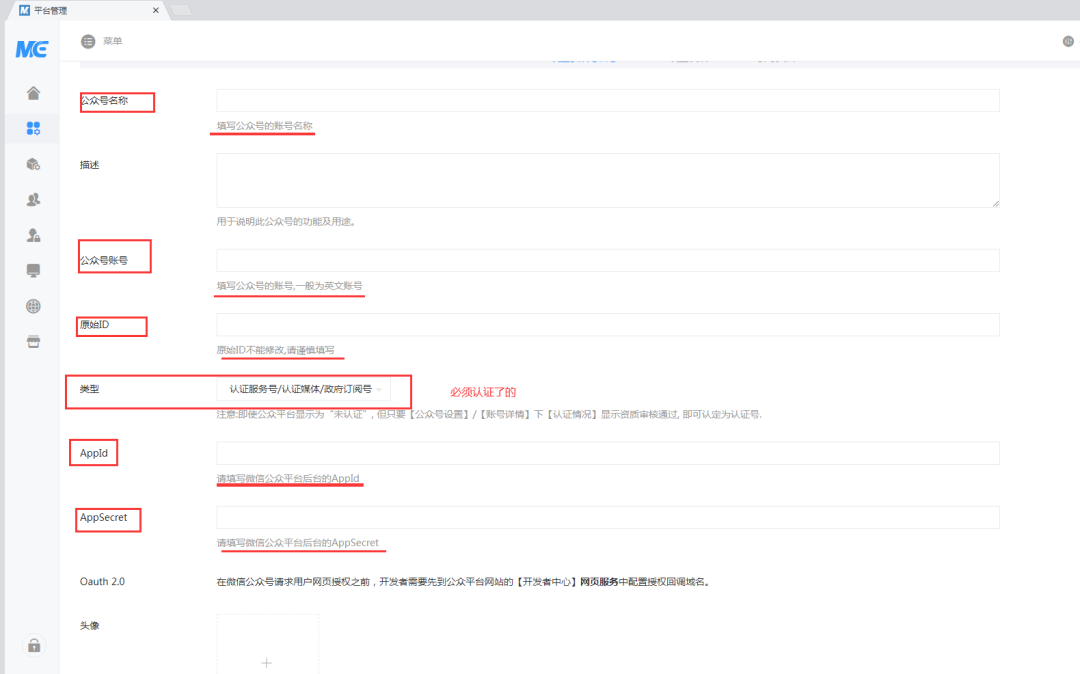Click the user permissions sidebar icon
This screenshot has height=674, width=1080.
(x=33, y=235)
